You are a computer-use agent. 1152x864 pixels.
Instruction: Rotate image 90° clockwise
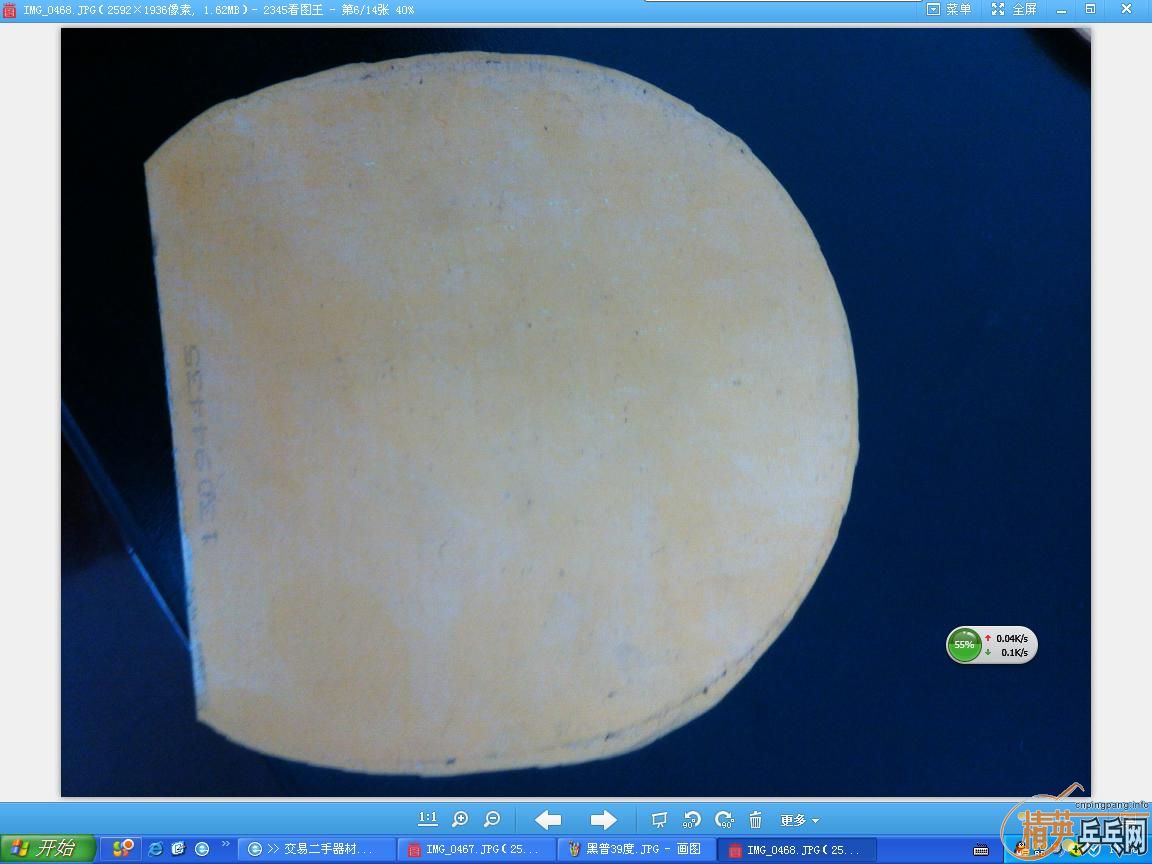[x=724, y=820]
